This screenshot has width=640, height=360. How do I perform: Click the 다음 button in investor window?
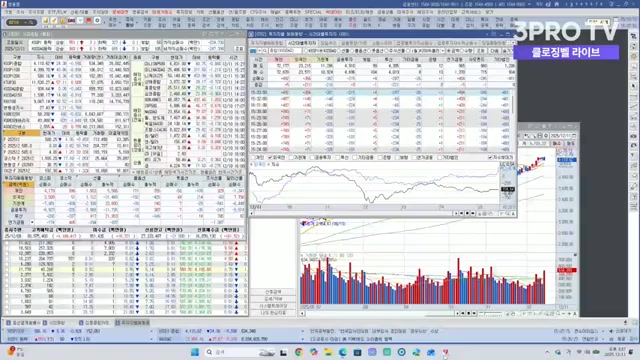click(494, 51)
